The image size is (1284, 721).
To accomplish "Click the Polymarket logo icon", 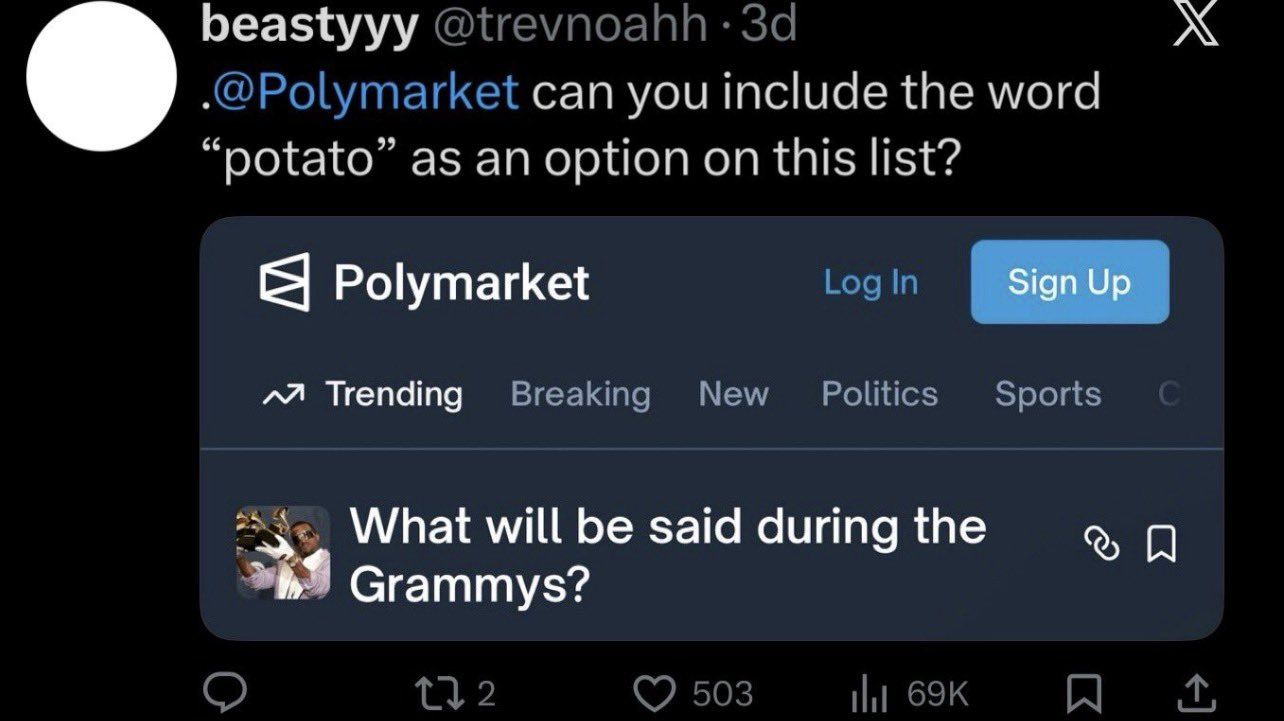I will [x=285, y=282].
